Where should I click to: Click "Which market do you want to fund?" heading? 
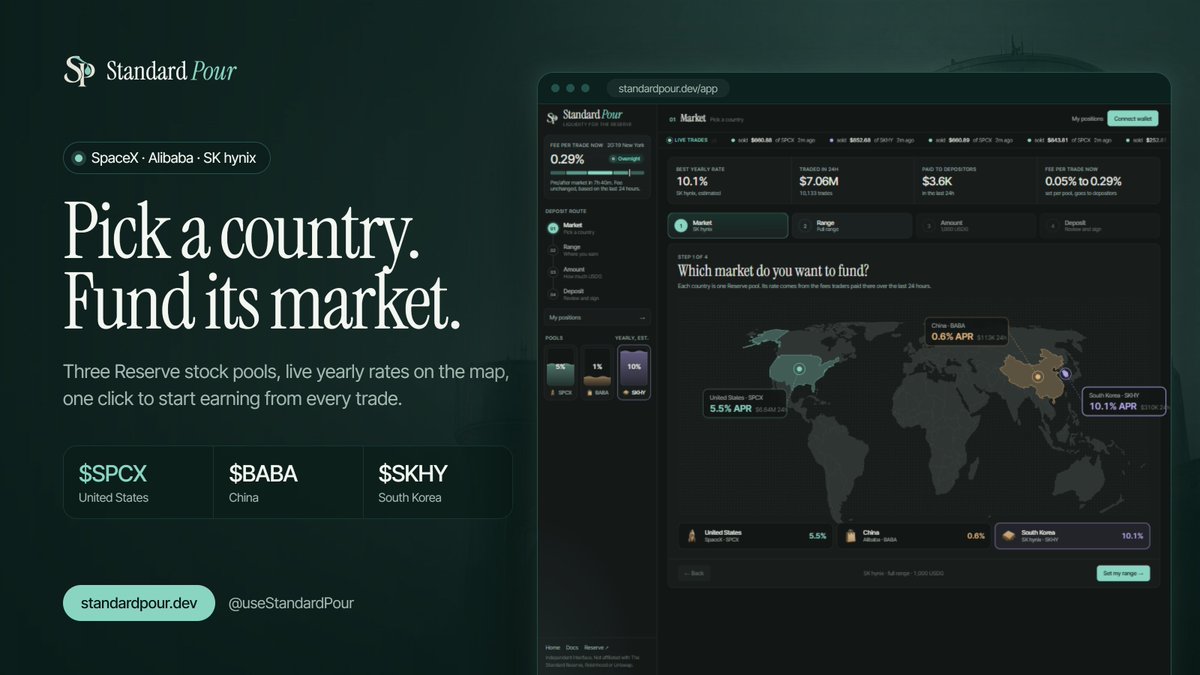[x=773, y=271]
